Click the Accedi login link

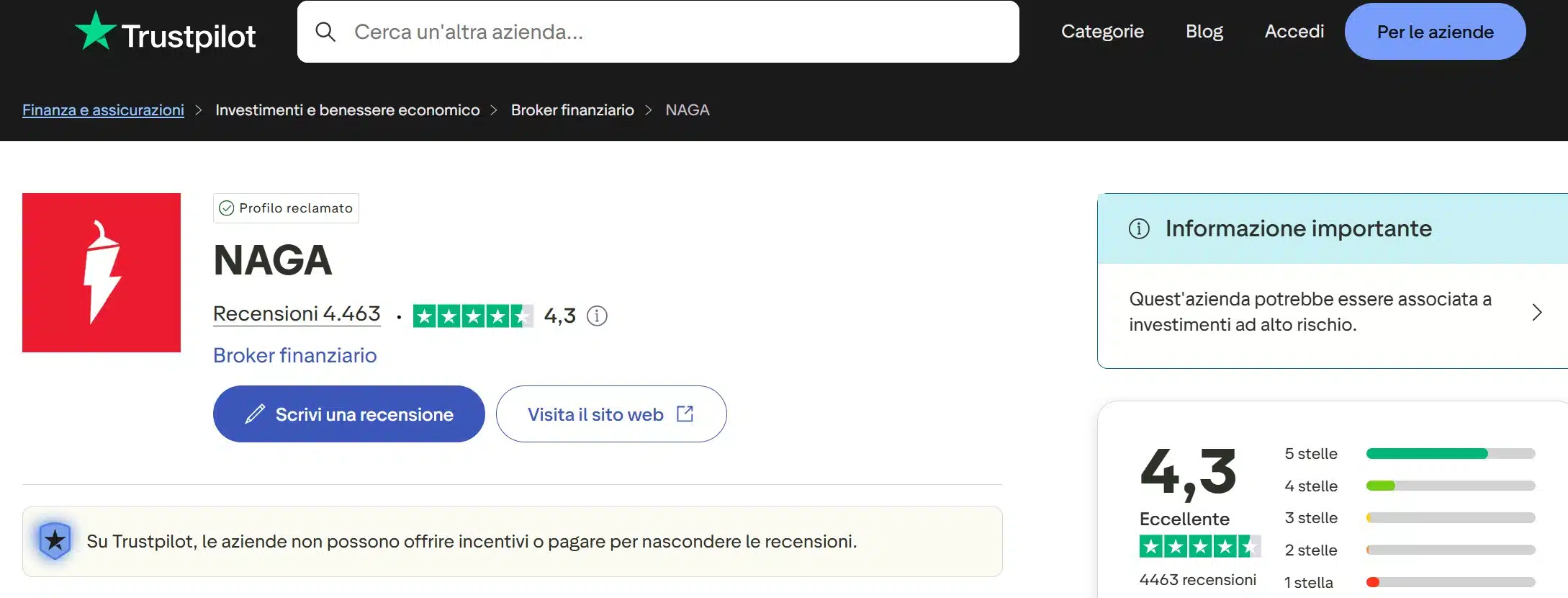pos(1294,32)
